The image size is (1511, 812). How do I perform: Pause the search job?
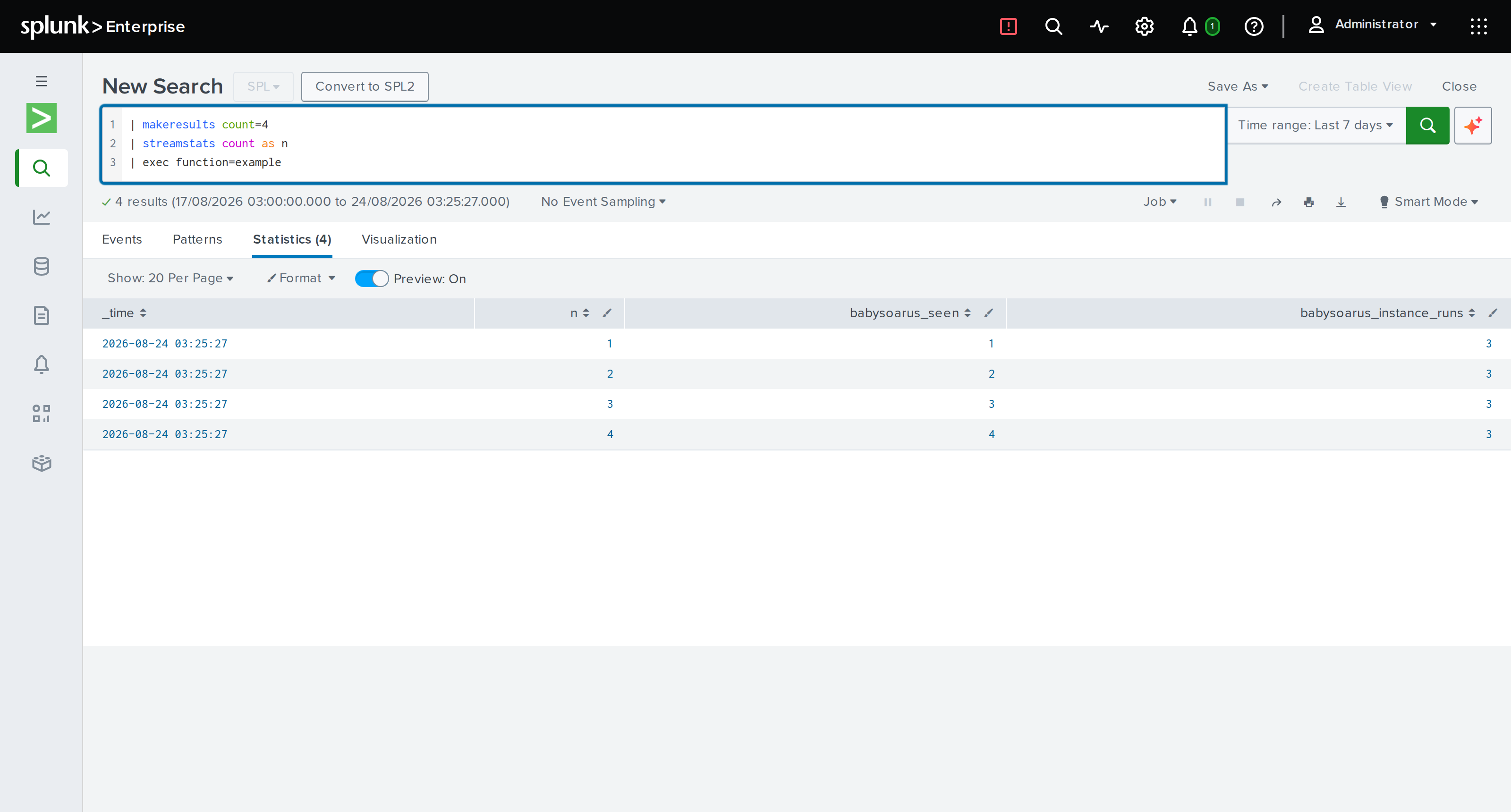click(x=1207, y=202)
